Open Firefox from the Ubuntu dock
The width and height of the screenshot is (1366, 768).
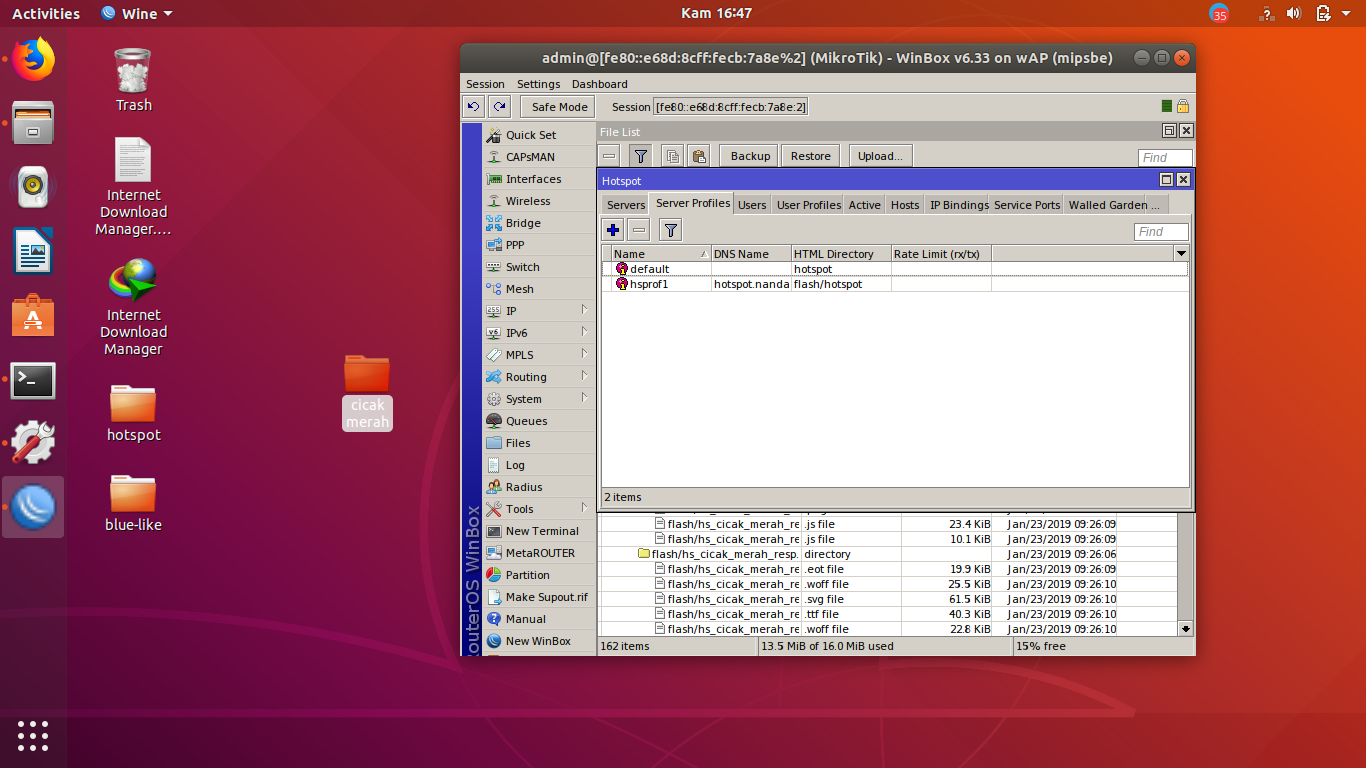coord(33,59)
